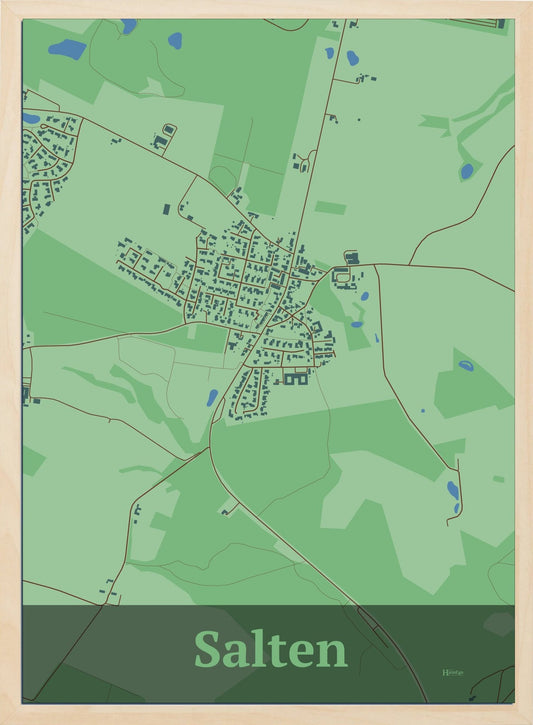This screenshot has height=725, width=533.
Task: Click the U-shaped building complex south of town
Action: click(x=296, y=380)
